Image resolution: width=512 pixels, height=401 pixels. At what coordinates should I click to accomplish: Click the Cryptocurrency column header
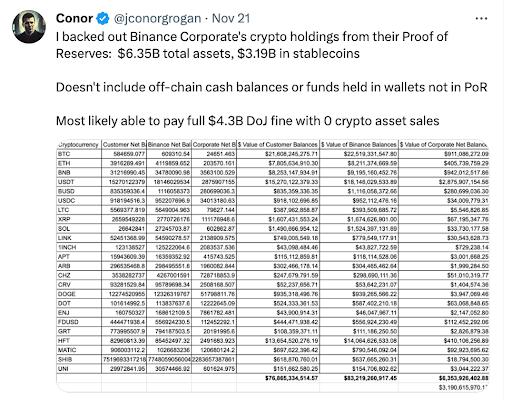(x=79, y=145)
